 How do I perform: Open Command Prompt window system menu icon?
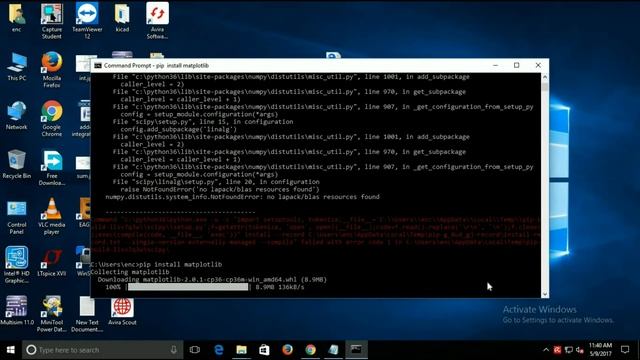(98, 65)
